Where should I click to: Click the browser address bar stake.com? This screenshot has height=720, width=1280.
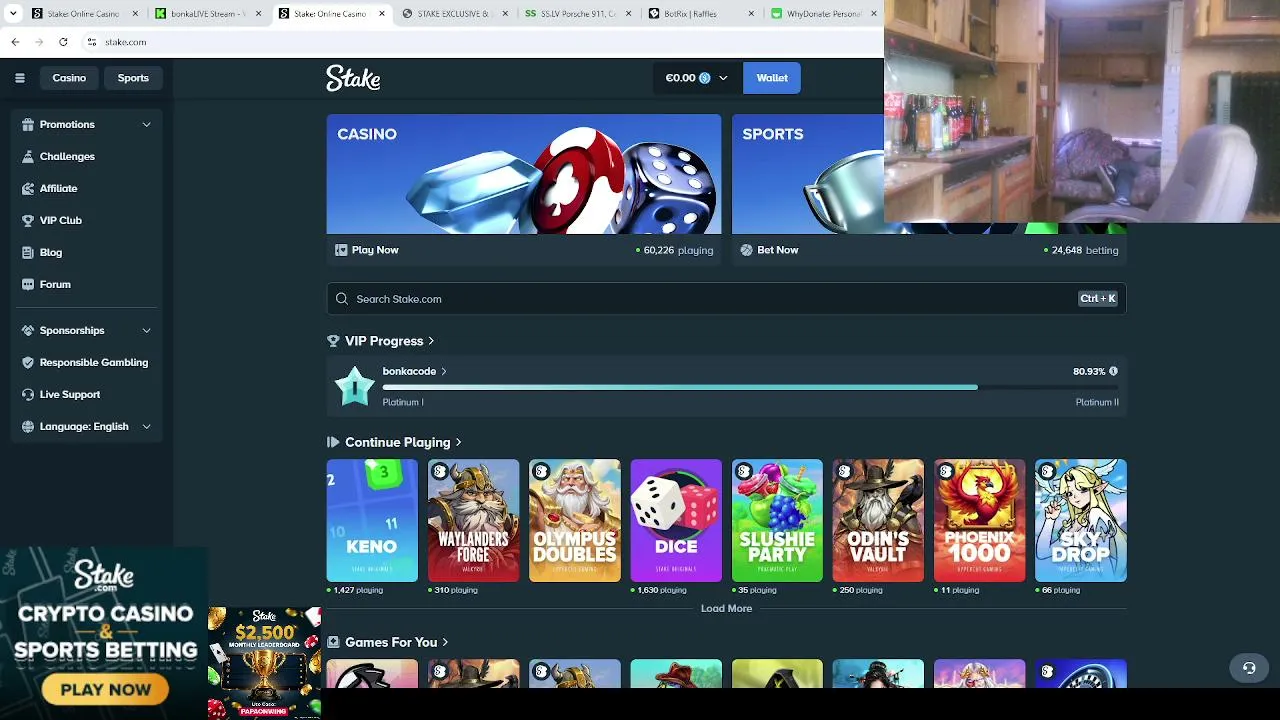[x=126, y=42]
